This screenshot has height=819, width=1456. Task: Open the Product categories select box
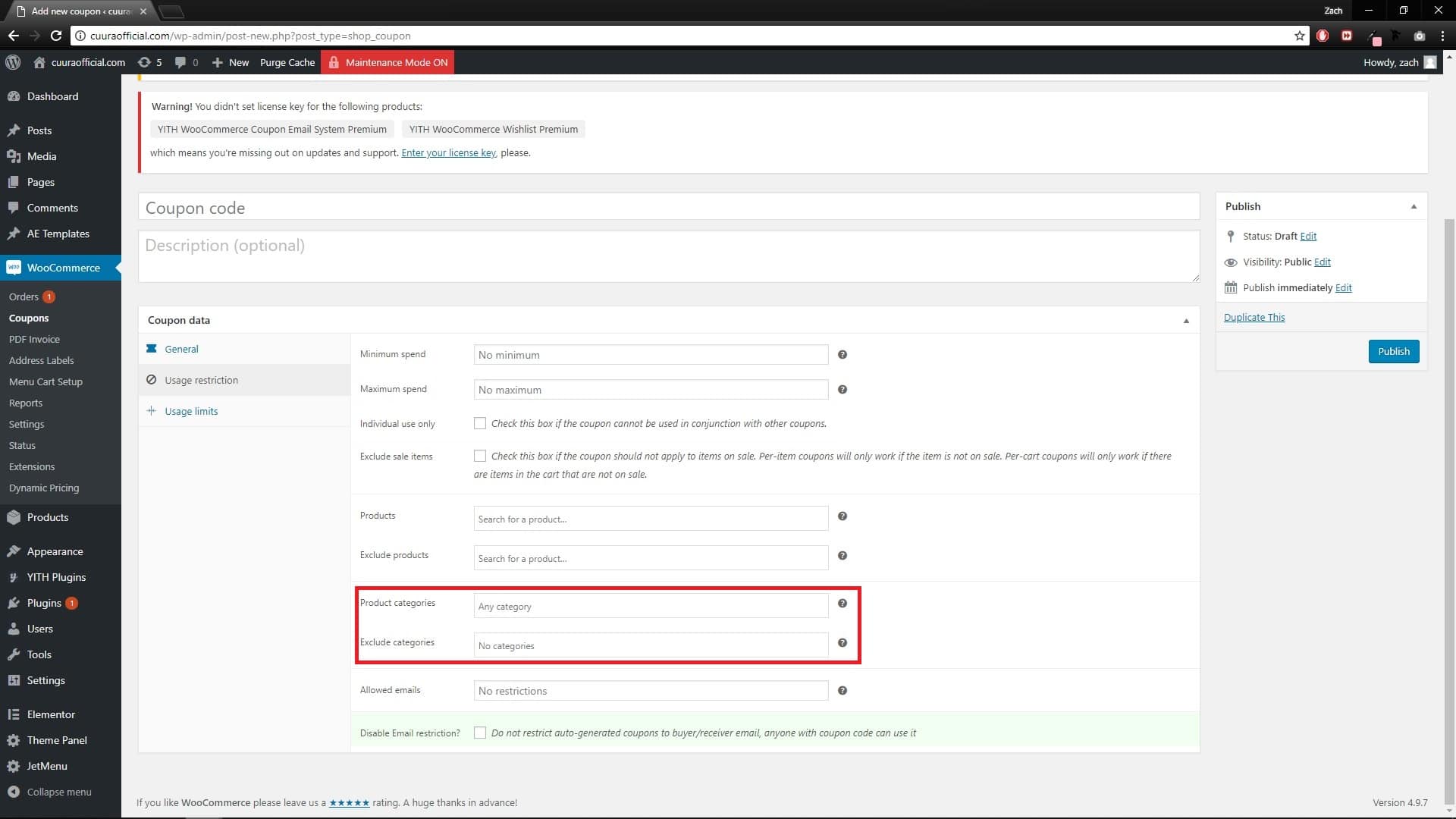click(x=651, y=606)
